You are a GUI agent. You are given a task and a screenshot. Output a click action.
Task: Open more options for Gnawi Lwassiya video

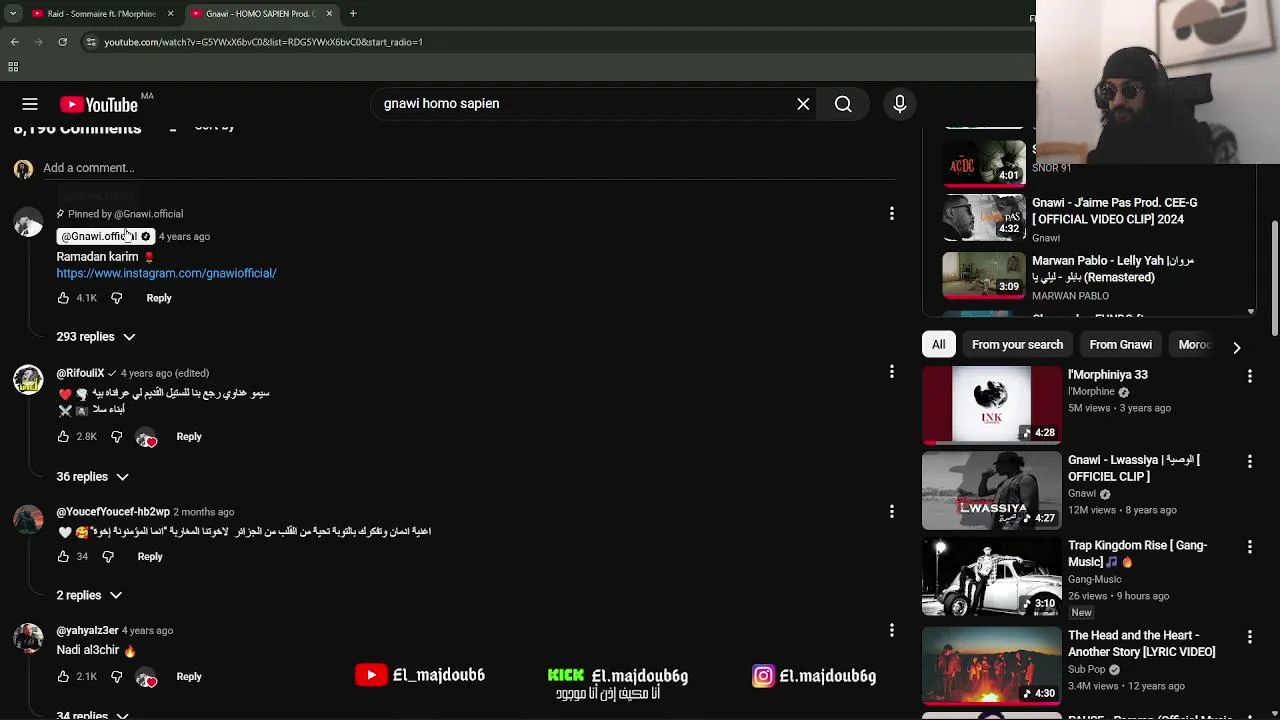[x=1249, y=461]
